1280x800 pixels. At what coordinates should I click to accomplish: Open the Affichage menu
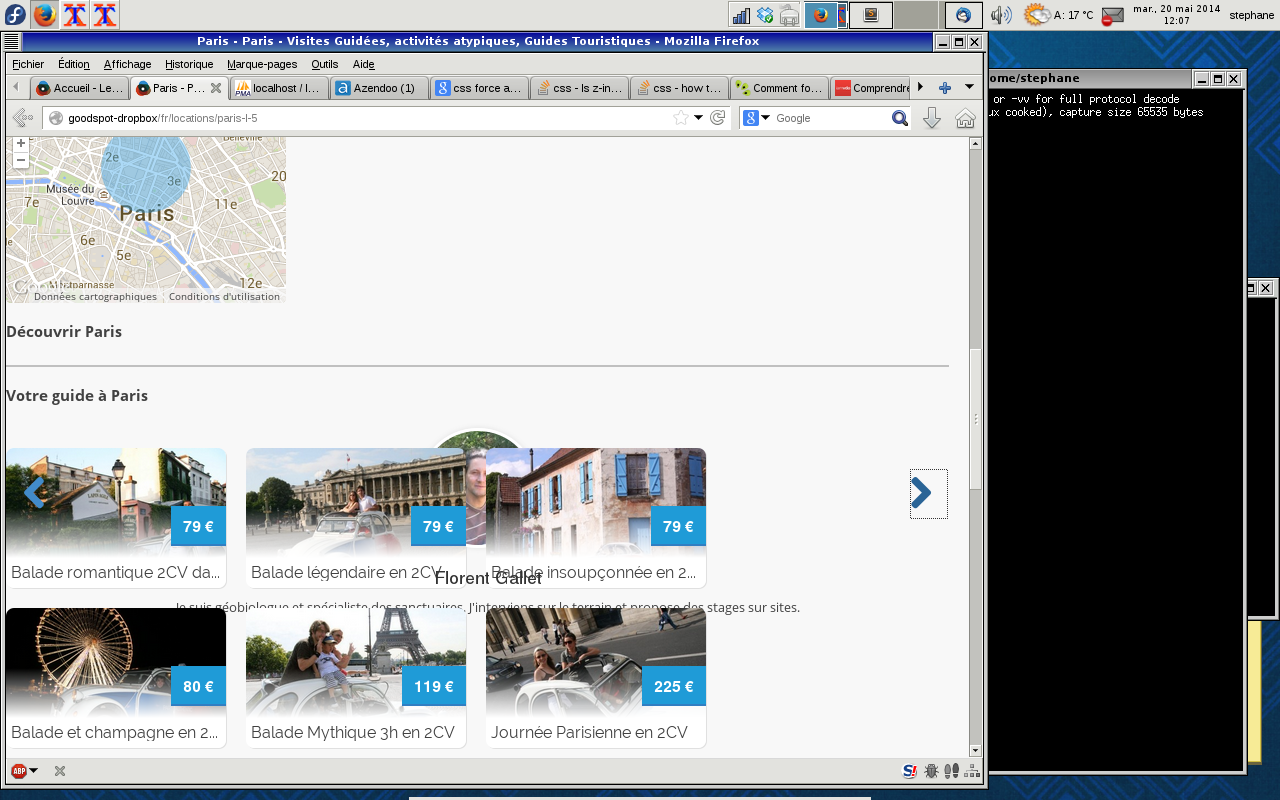coord(128,64)
